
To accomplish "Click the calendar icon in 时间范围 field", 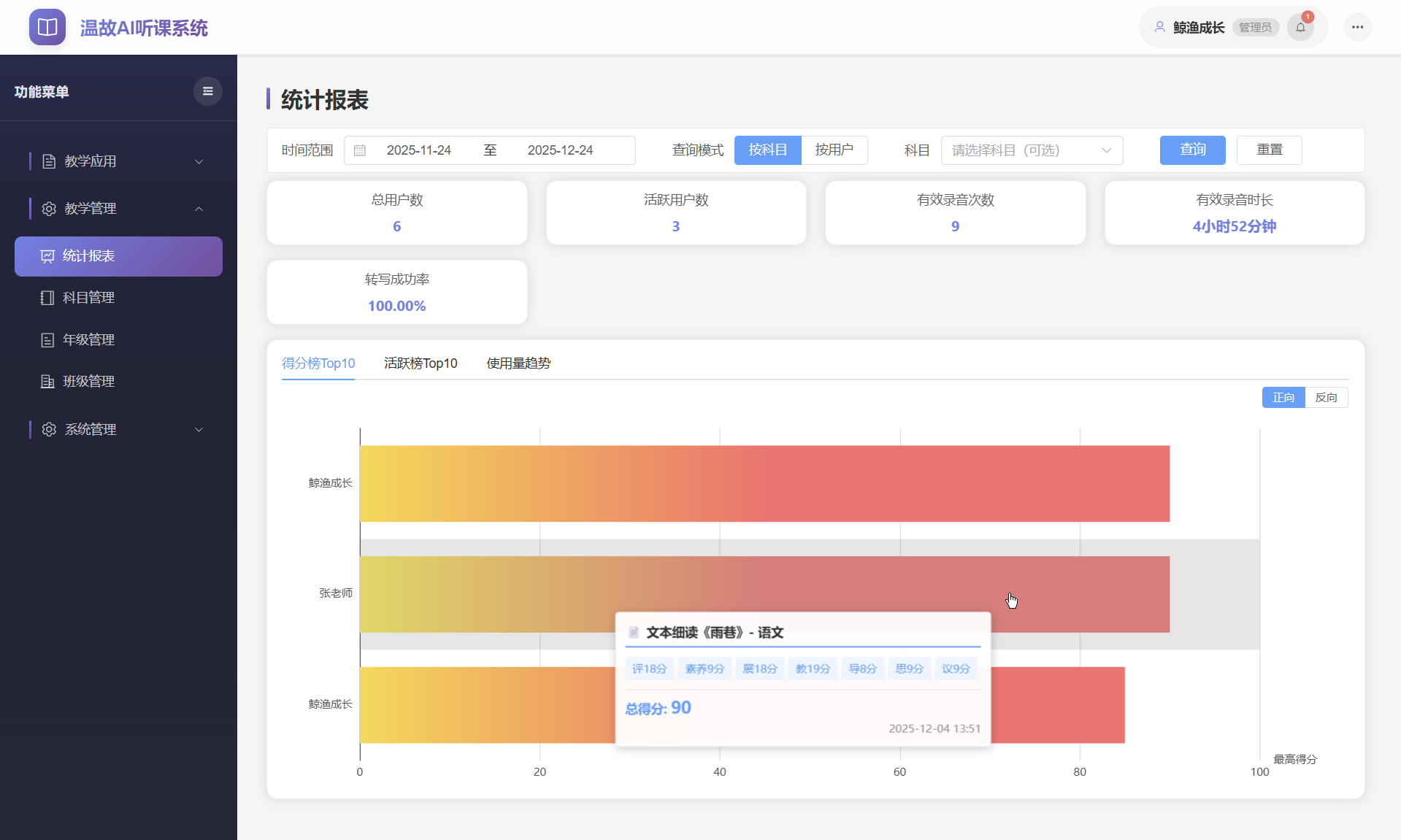I will click(x=359, y=150).
